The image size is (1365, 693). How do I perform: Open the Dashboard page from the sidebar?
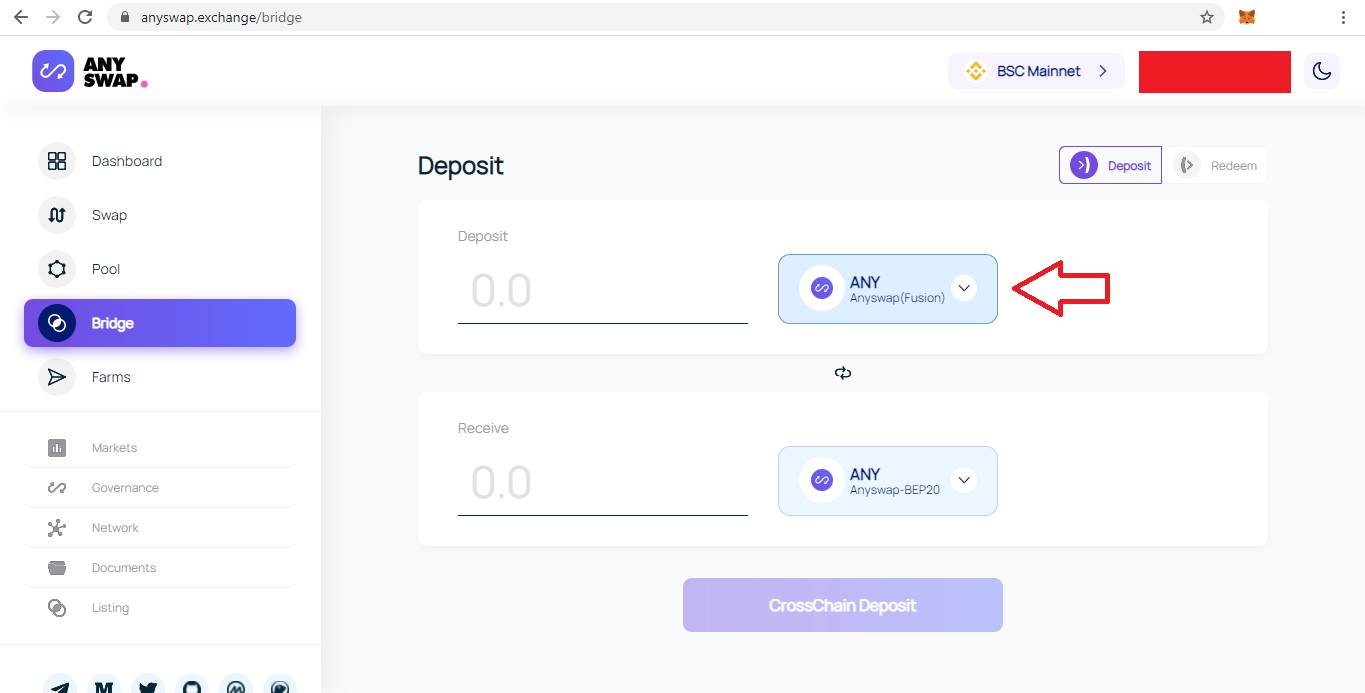[x=126, y=161]
